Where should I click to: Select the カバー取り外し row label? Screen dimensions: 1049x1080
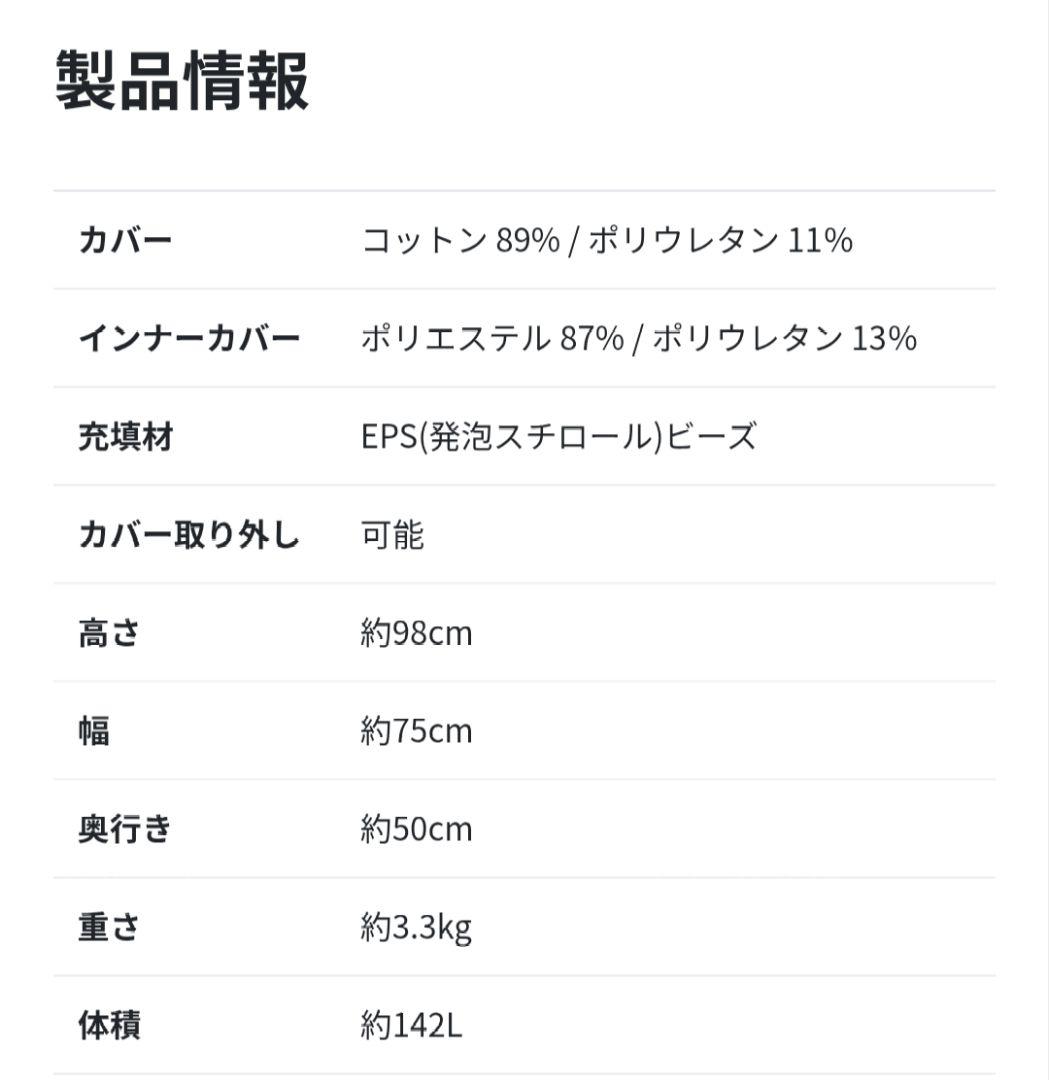coord(189,535)
